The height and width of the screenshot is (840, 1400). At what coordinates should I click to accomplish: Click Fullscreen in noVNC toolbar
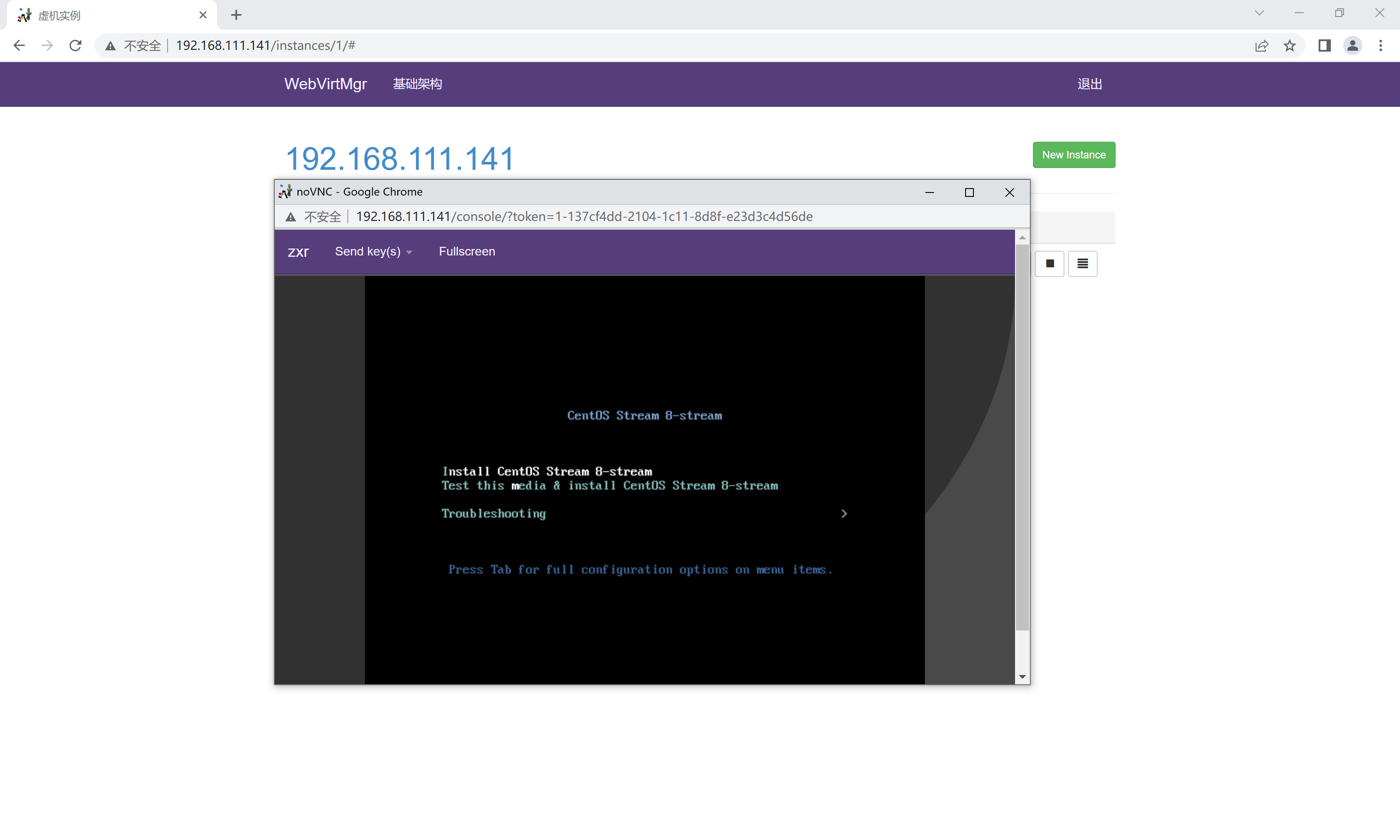coord(467,251)
